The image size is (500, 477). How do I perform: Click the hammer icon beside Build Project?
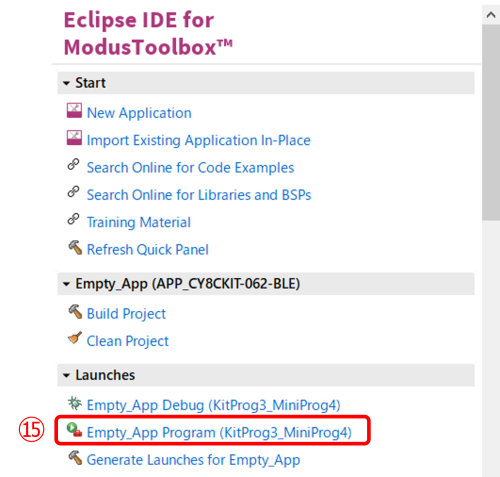pos(75,311)
